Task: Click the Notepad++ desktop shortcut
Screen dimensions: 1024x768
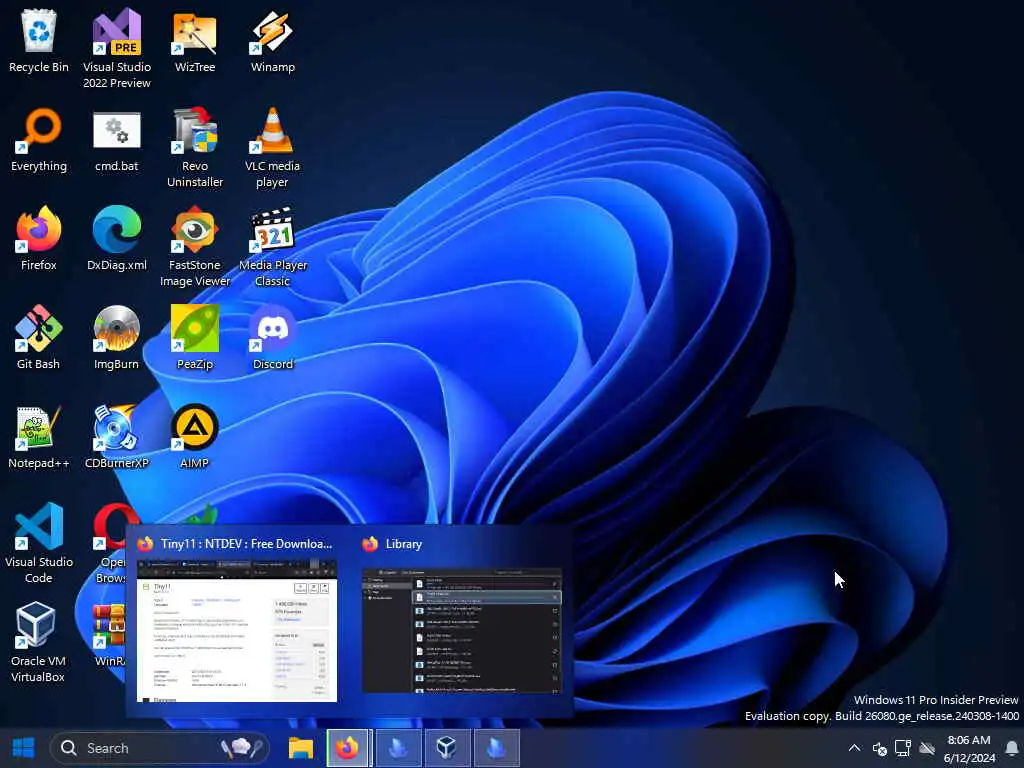Action: coord(39,438)
